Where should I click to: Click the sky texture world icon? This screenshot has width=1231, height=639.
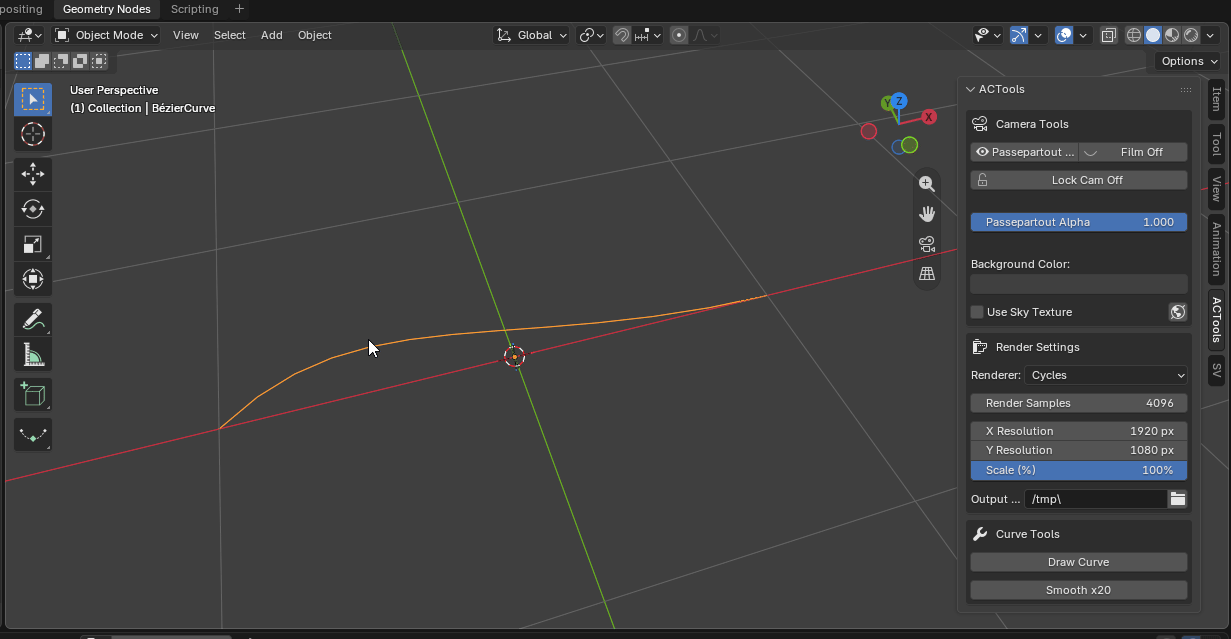(x=1178, y=312)
